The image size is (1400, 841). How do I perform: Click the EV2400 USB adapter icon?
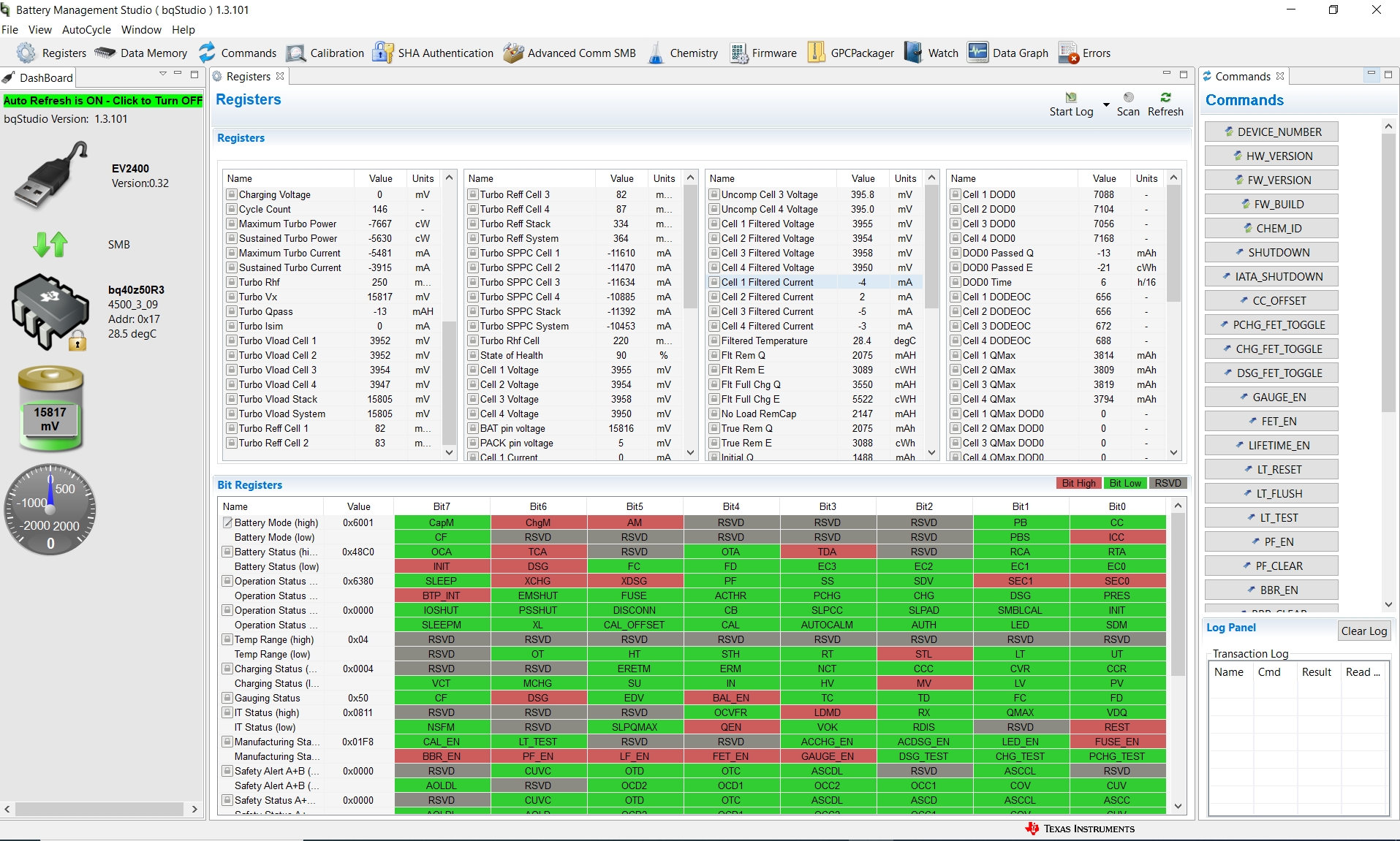point(51,175)
